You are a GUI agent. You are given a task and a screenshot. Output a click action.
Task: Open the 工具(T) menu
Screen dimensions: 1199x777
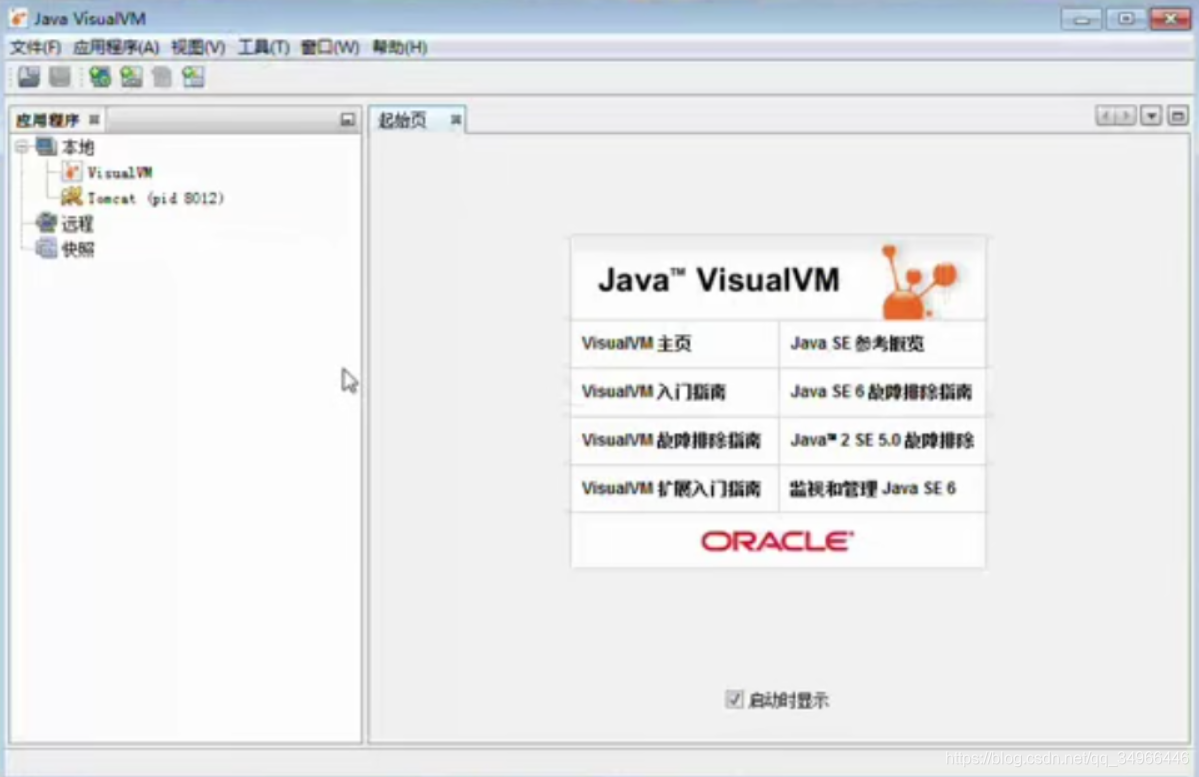pos(264,47)
